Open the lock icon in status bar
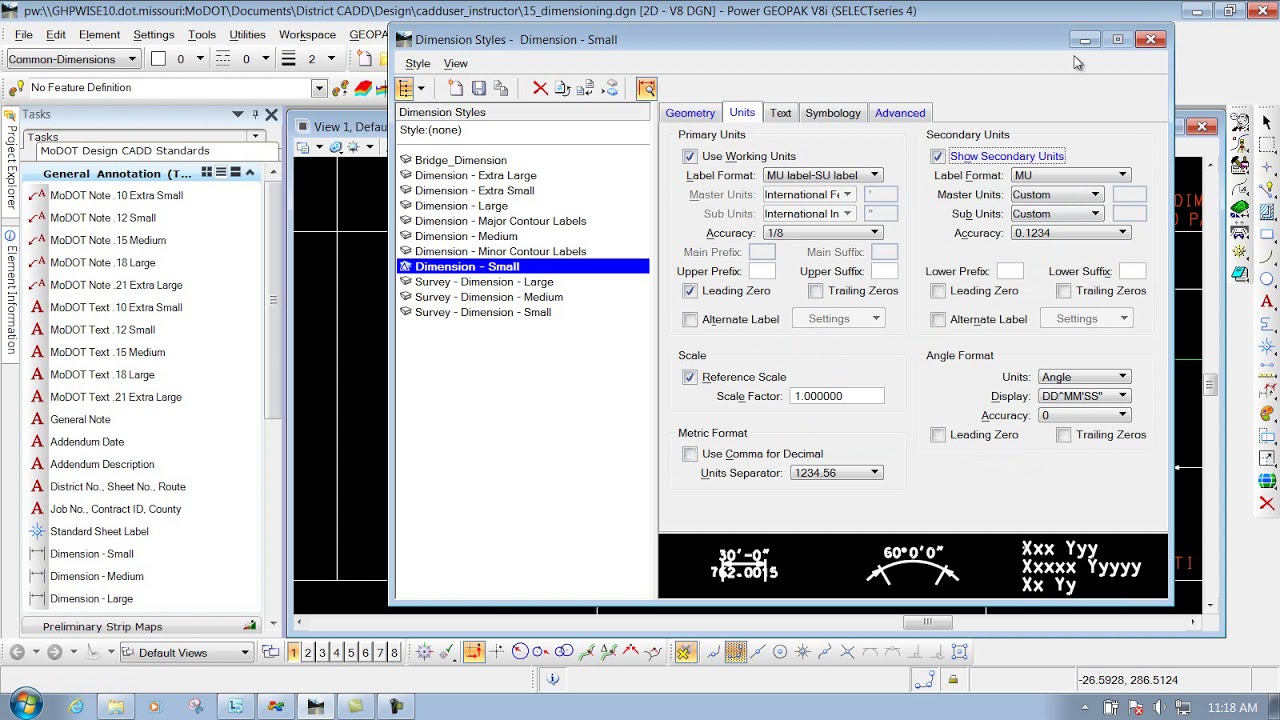Viewport: 1280px width, 720px height. pyautogui.click(x=953, y=680)
